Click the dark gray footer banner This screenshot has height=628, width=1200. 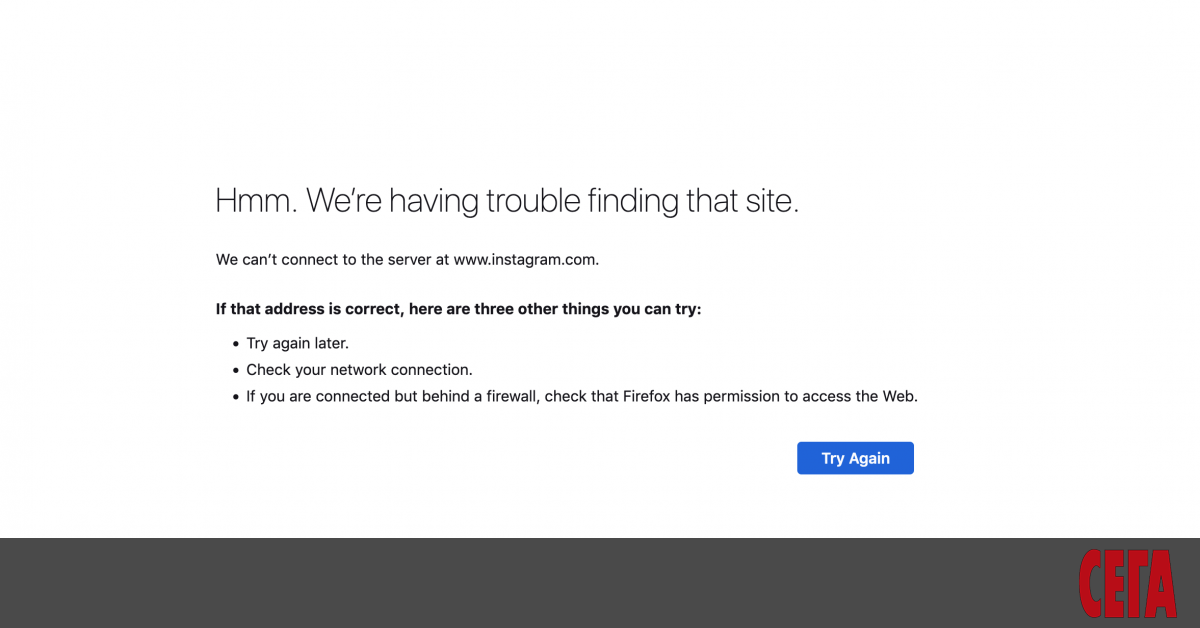[500, 583]
